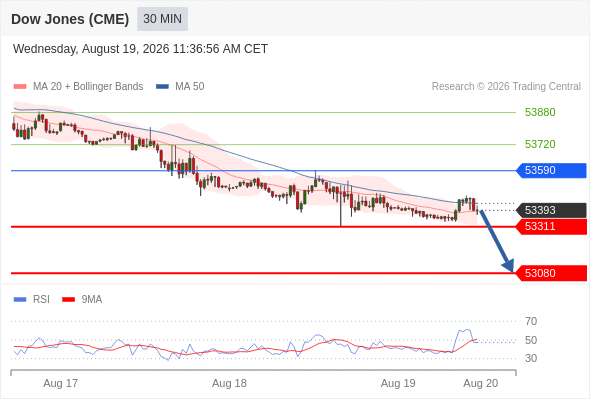Image resolution: width=590 pixels, height=400 pixels.
Task: Click the MA 20 + Bollinger Bands swatch
Action: [x=20, y=87]
